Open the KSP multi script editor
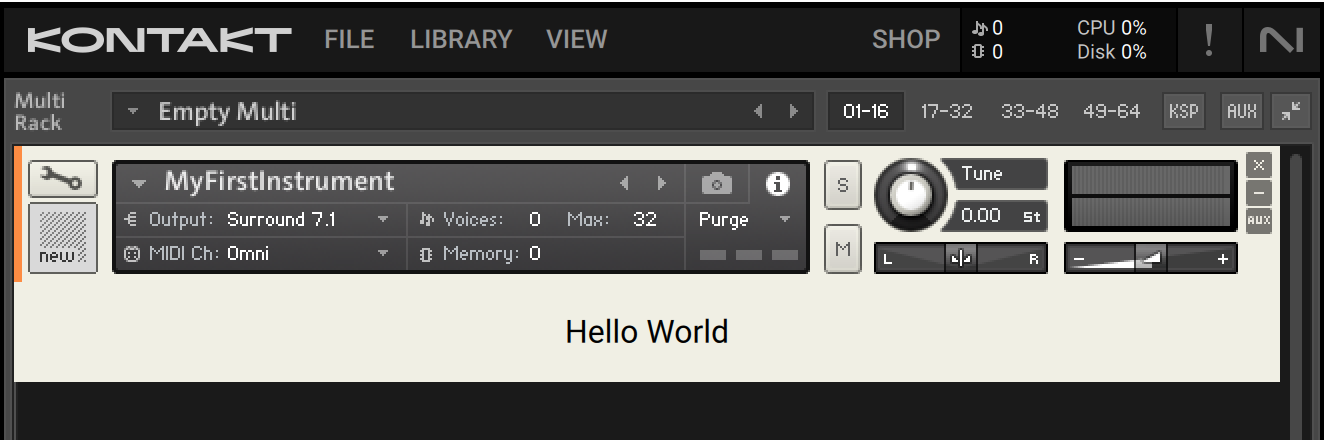Image resolution: width=1324 pixels, height=440 pixels. (x=1183, y=111)
